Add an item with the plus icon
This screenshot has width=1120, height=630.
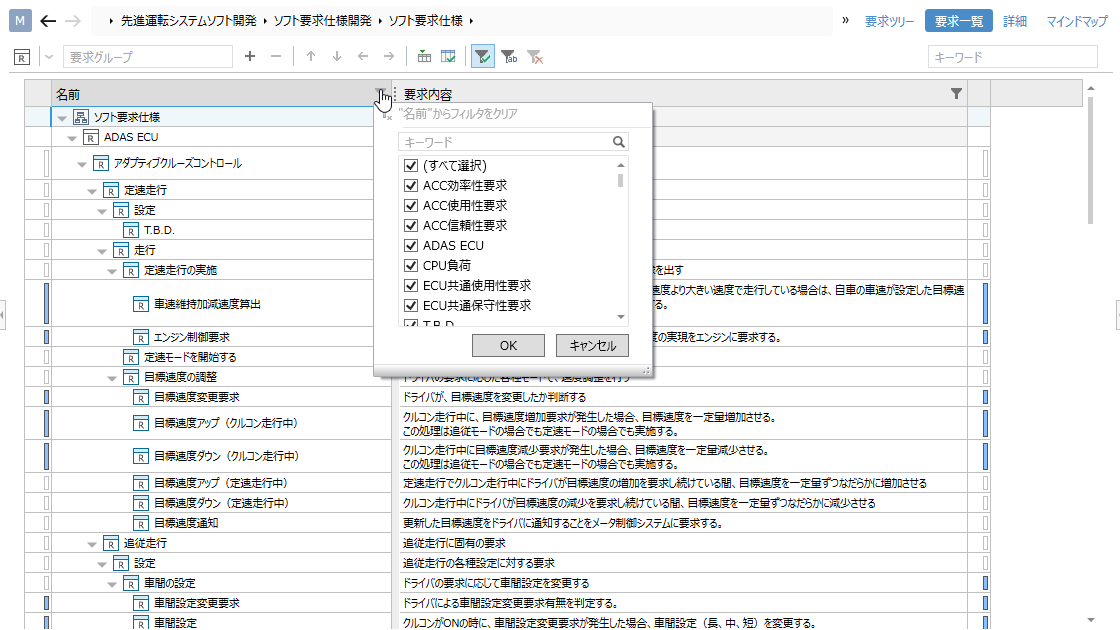(250, 56)
